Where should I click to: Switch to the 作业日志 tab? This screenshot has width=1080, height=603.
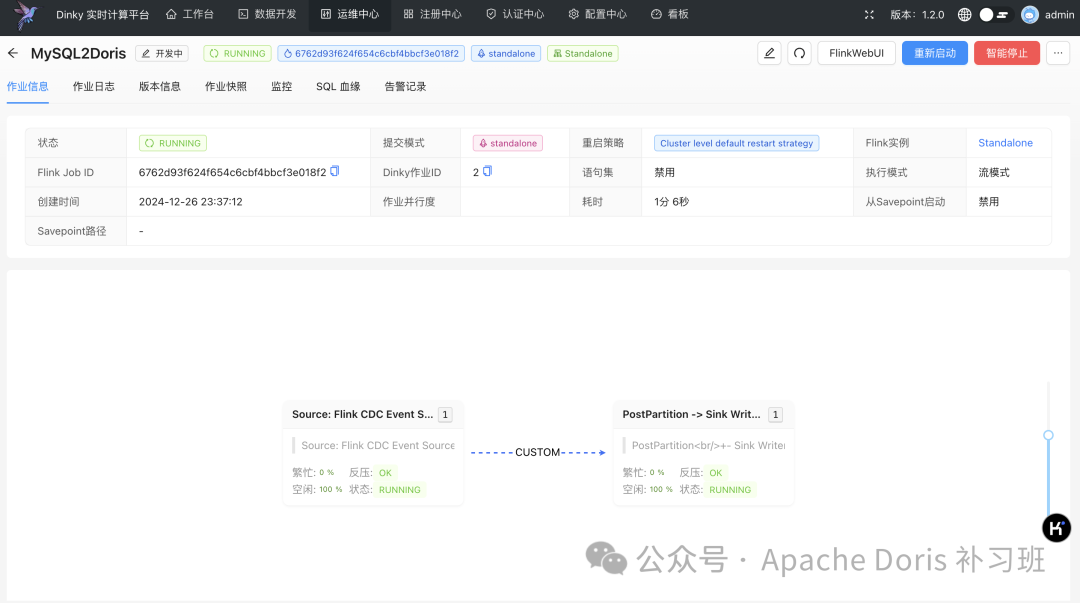[94, 87]
